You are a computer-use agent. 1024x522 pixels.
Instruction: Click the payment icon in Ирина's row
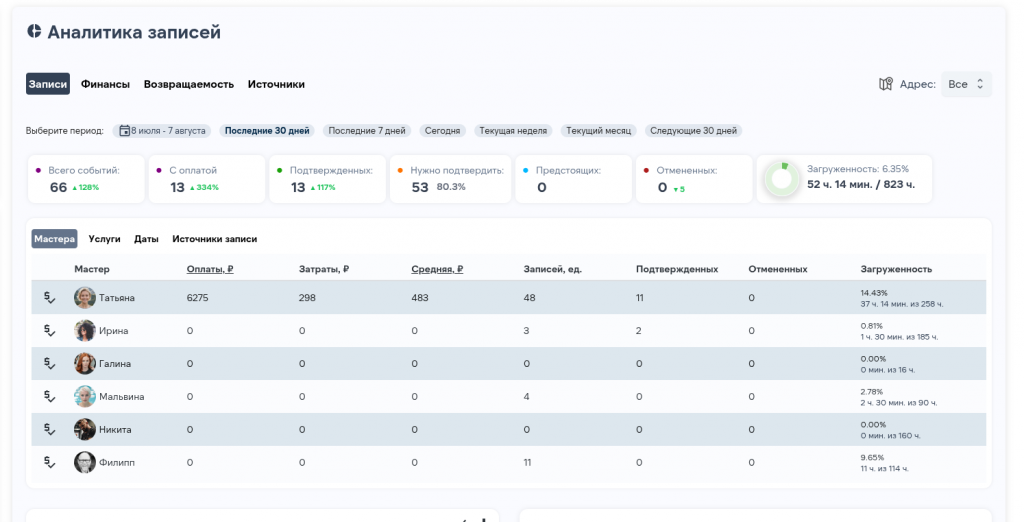click(x=49, y=330)
